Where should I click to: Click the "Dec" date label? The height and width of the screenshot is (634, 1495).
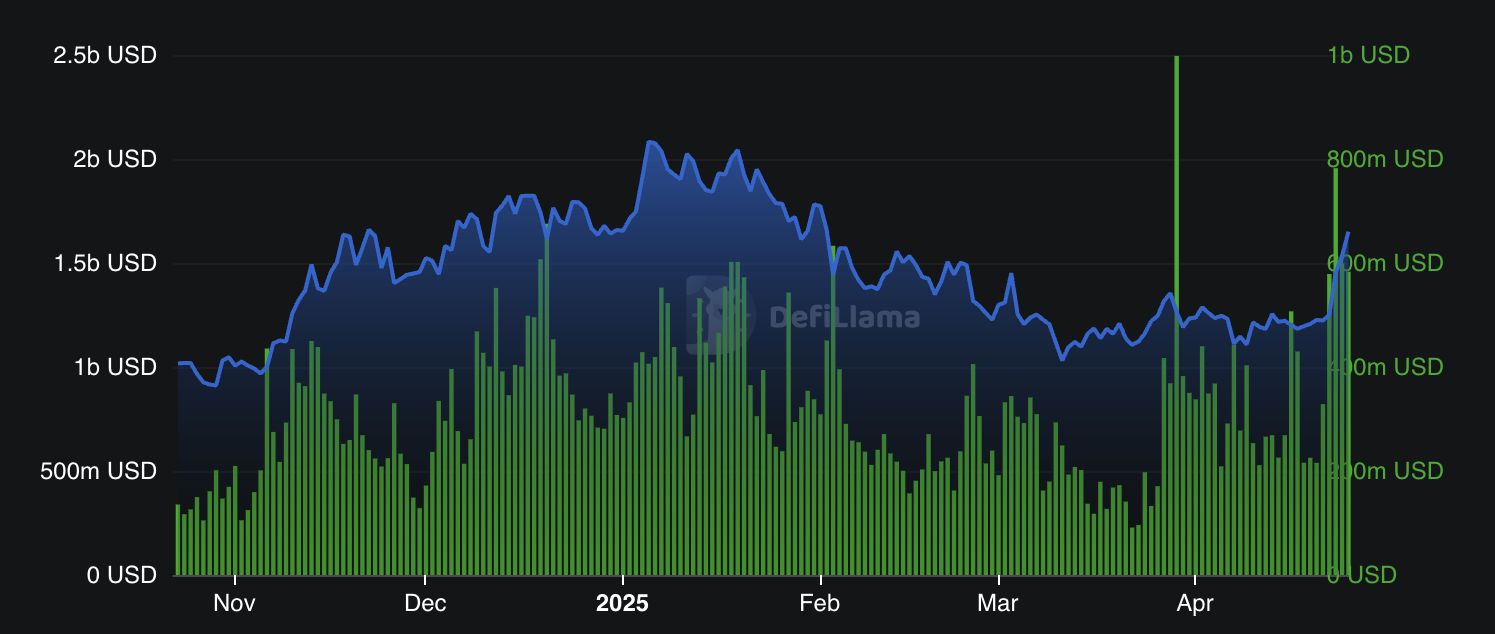coord(425,604)
